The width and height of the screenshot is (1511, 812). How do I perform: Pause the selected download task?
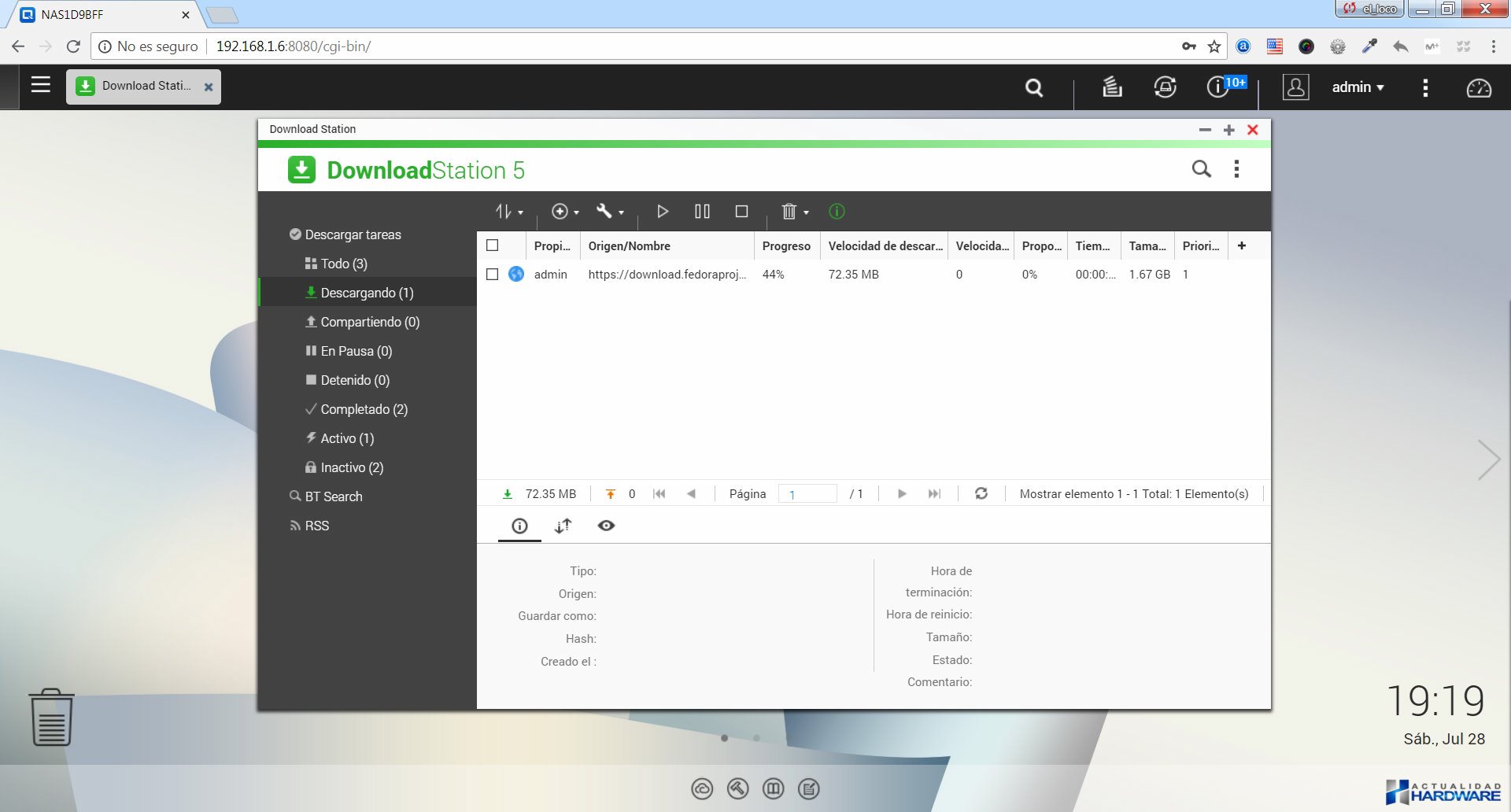coord(702,211)
